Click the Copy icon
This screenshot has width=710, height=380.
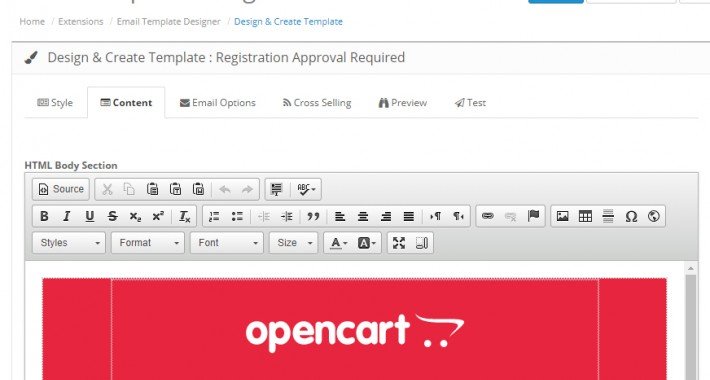130,189
